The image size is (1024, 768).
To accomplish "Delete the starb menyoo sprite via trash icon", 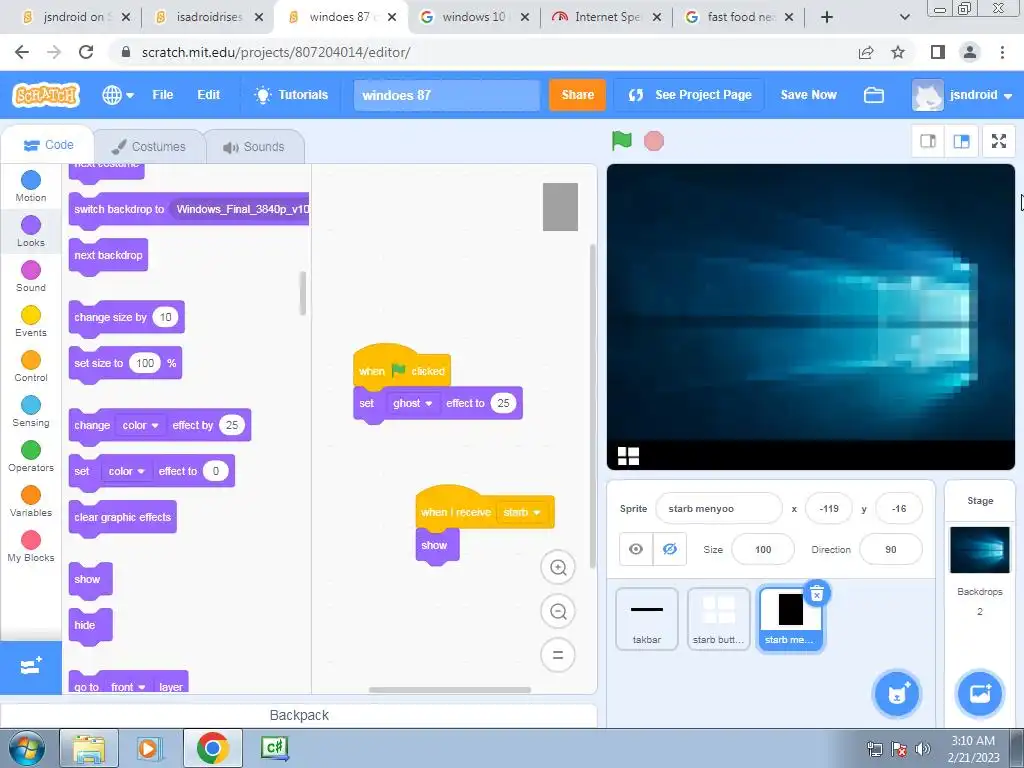I will click(816, 593).
